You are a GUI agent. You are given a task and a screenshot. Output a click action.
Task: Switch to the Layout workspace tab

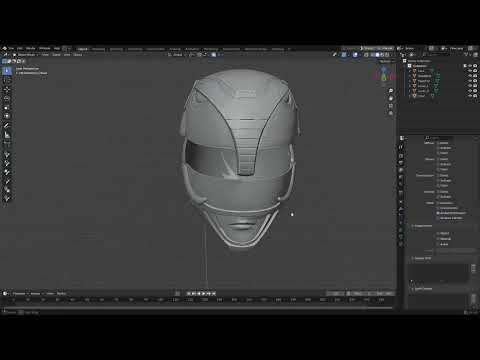pos(82,49)
